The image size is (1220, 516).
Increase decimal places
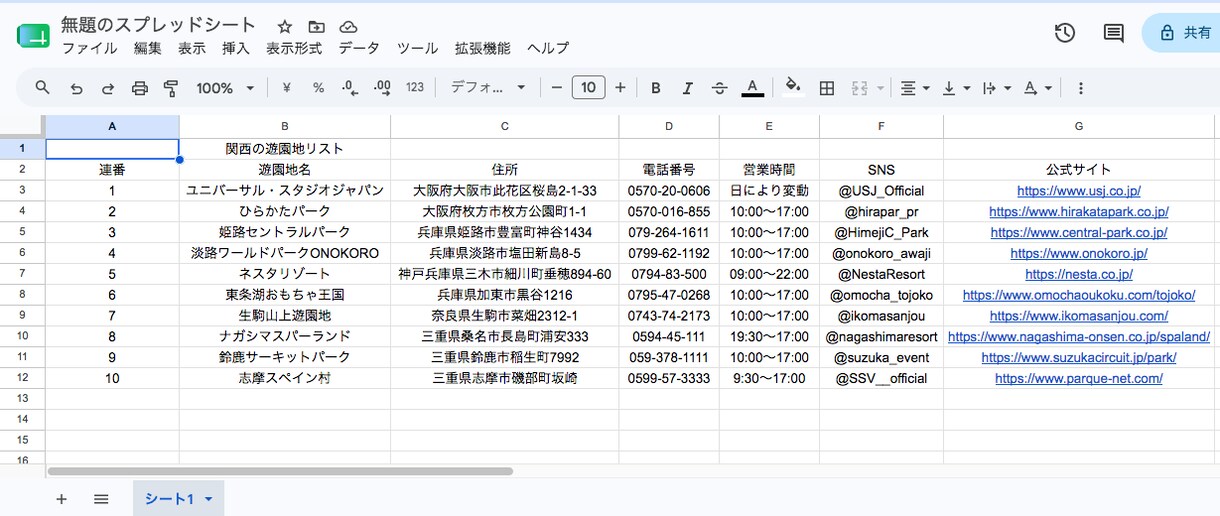[382, 88]
